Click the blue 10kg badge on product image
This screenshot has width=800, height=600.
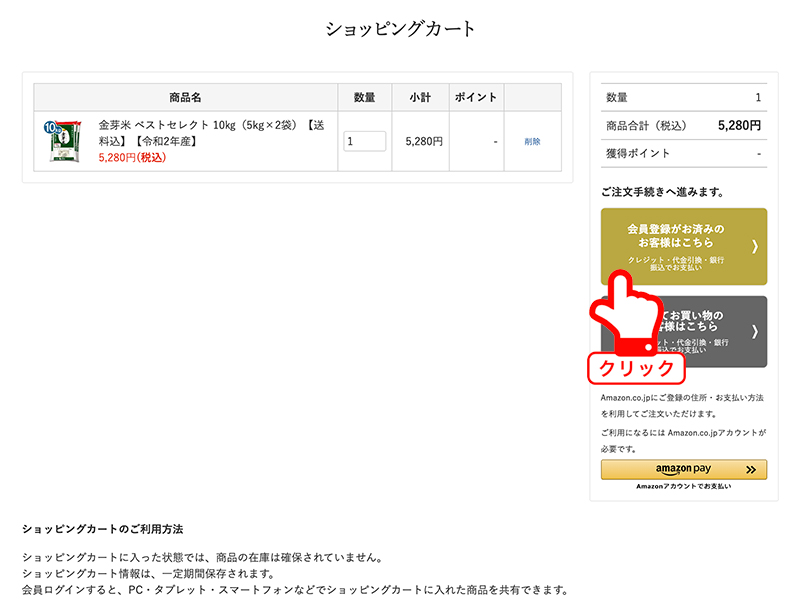[51, 127]
